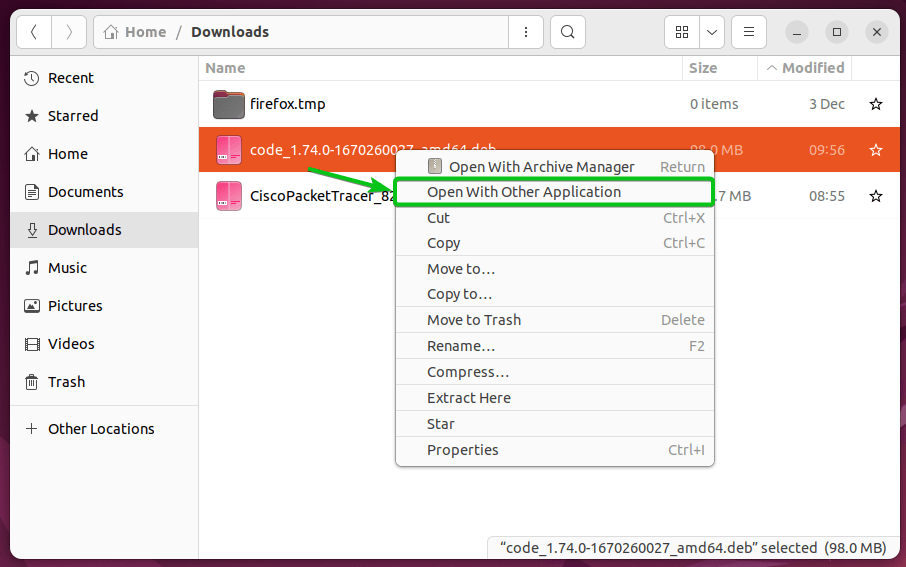
Task: Go to Home in the sidebar
Action: click(x=104, y=154)
